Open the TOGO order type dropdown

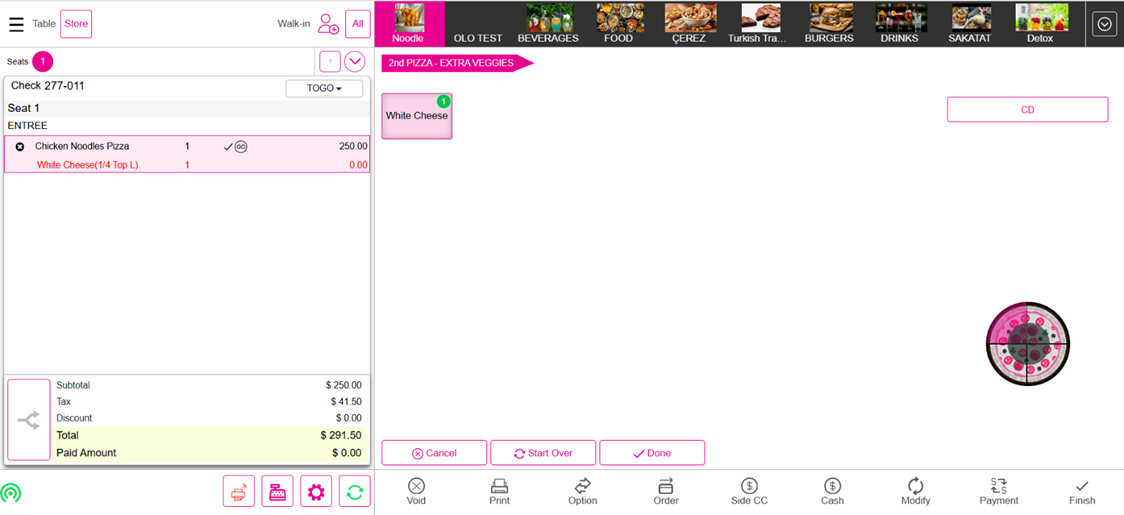(x=324, y=88)
